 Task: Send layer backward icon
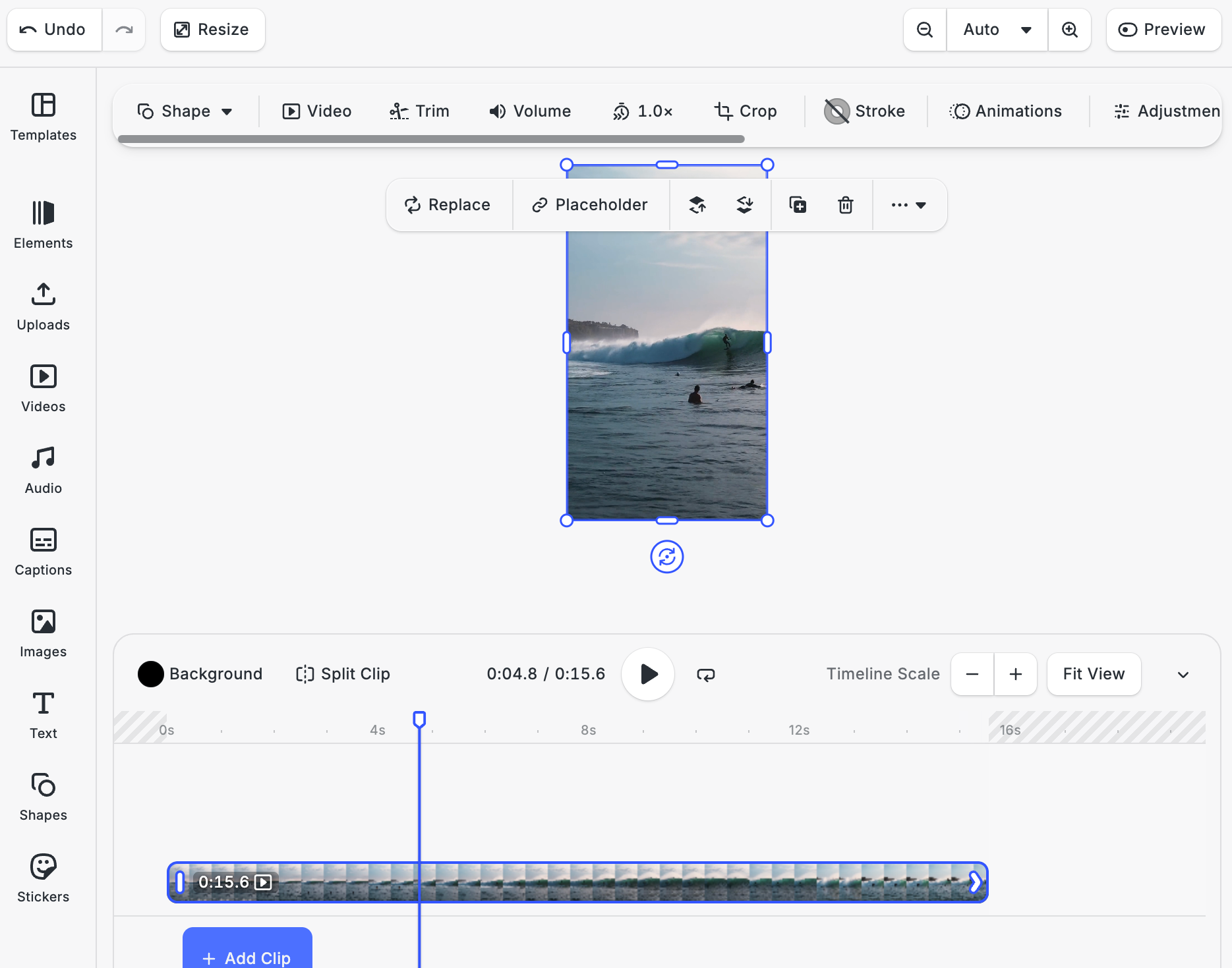pyautogui.click(x=745, y=205)
